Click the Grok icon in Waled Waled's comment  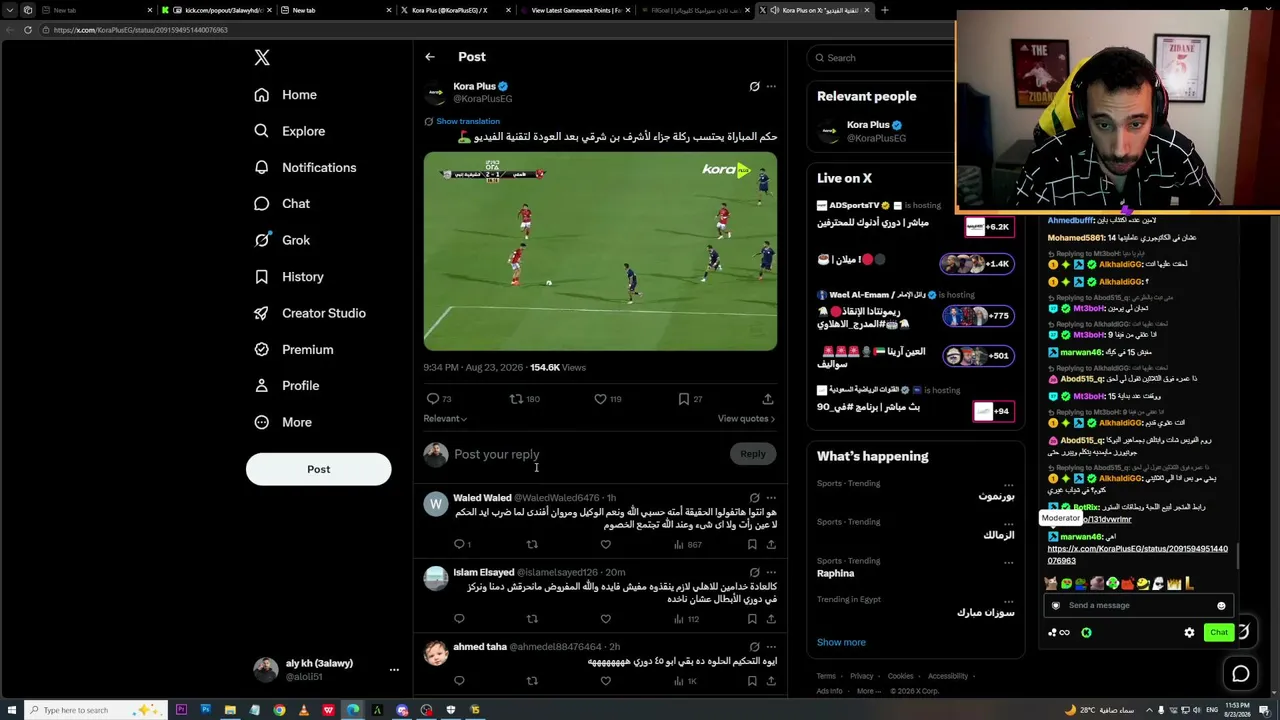point(755,497)
